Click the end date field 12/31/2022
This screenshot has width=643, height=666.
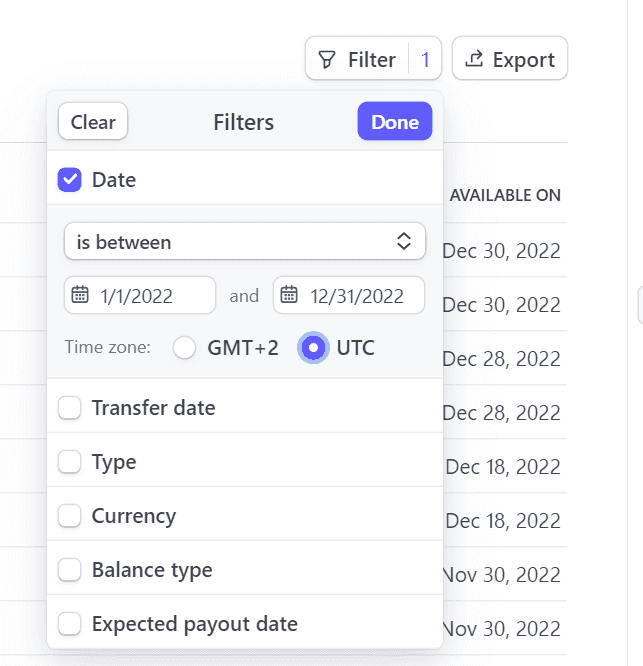(x=357, y=296)
